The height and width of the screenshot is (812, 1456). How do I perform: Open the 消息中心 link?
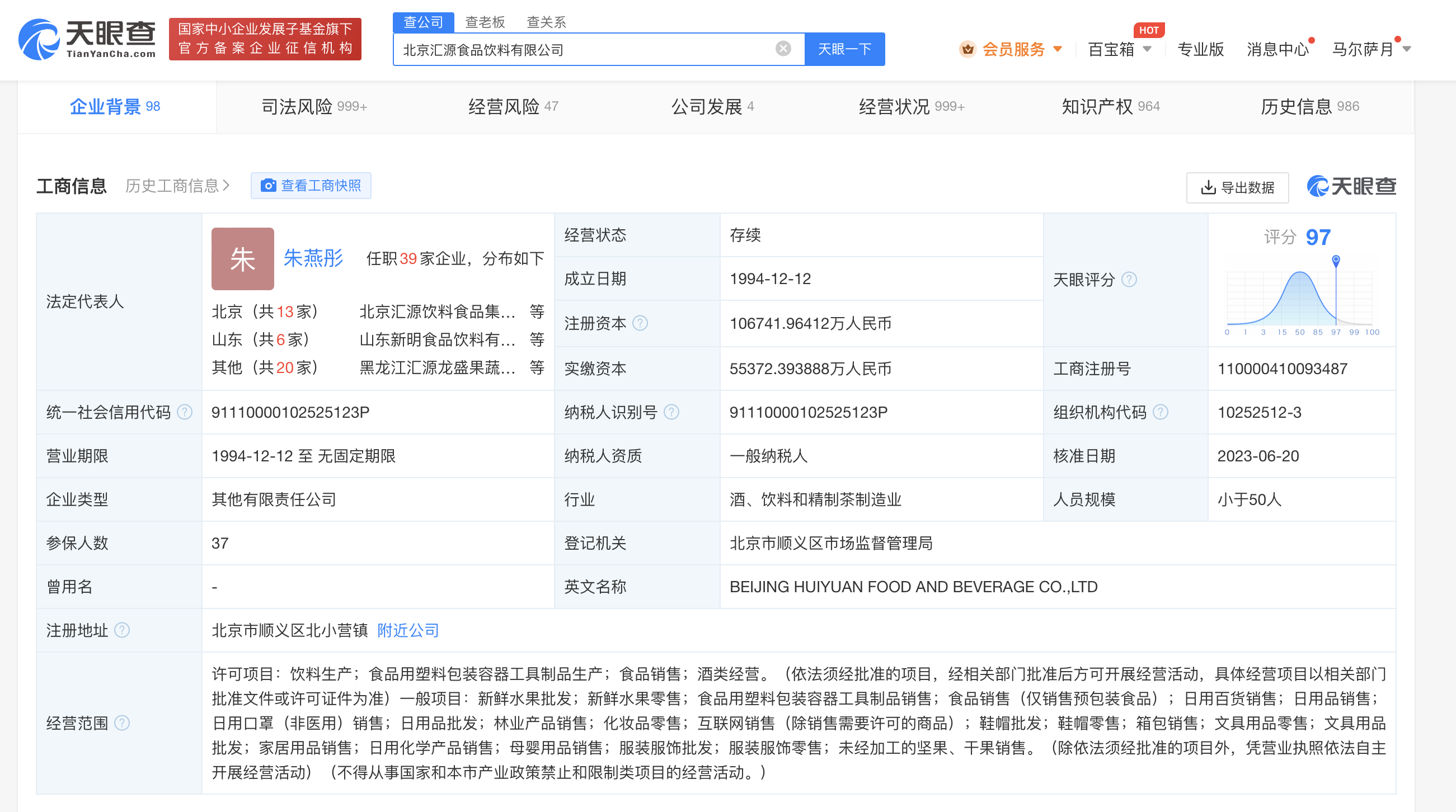coord(1277,49)
